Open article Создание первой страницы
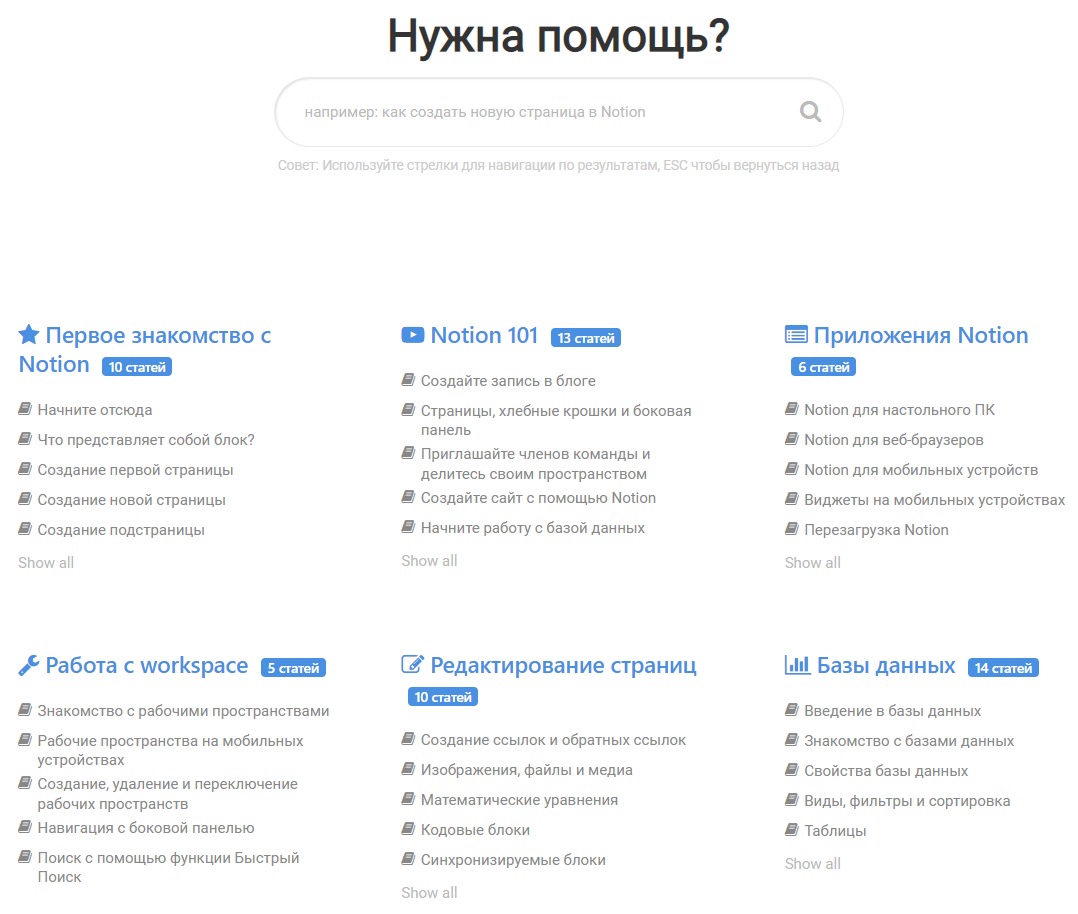Image resolution: width=1078 pixels, height=914 pixels. [135, 470]
